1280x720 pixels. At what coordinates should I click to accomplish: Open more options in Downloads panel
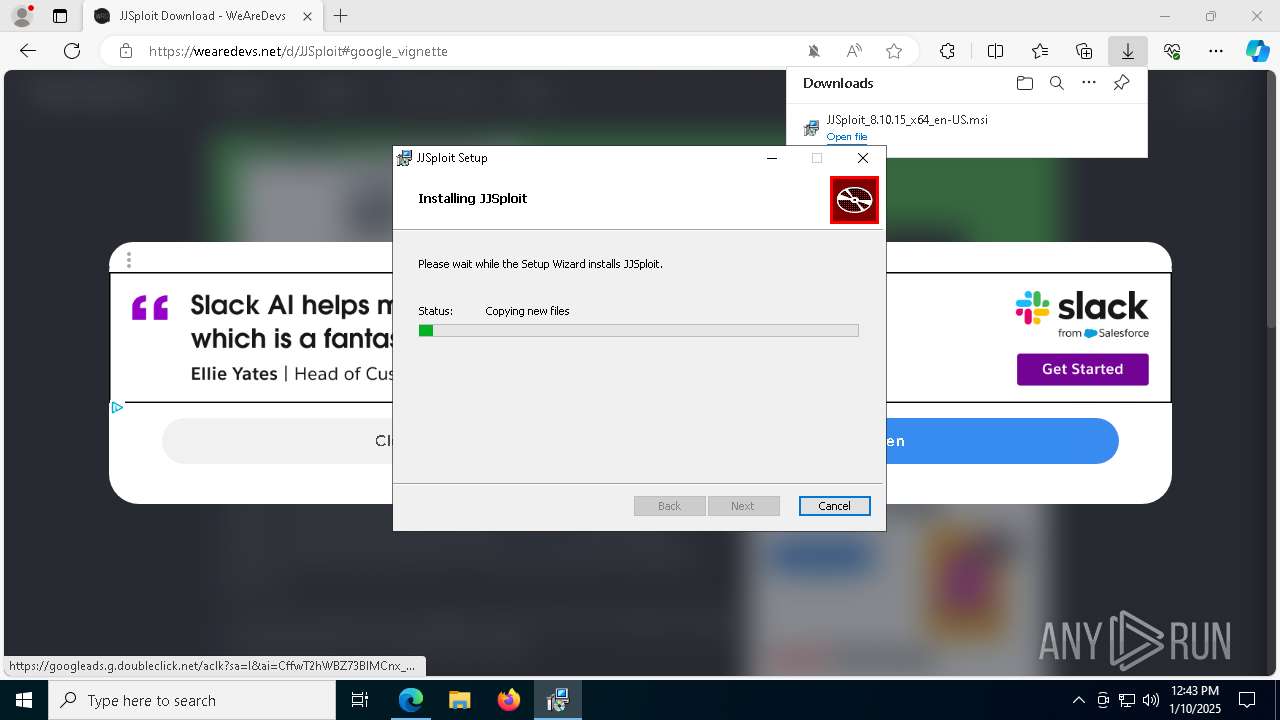point(1089,83)
